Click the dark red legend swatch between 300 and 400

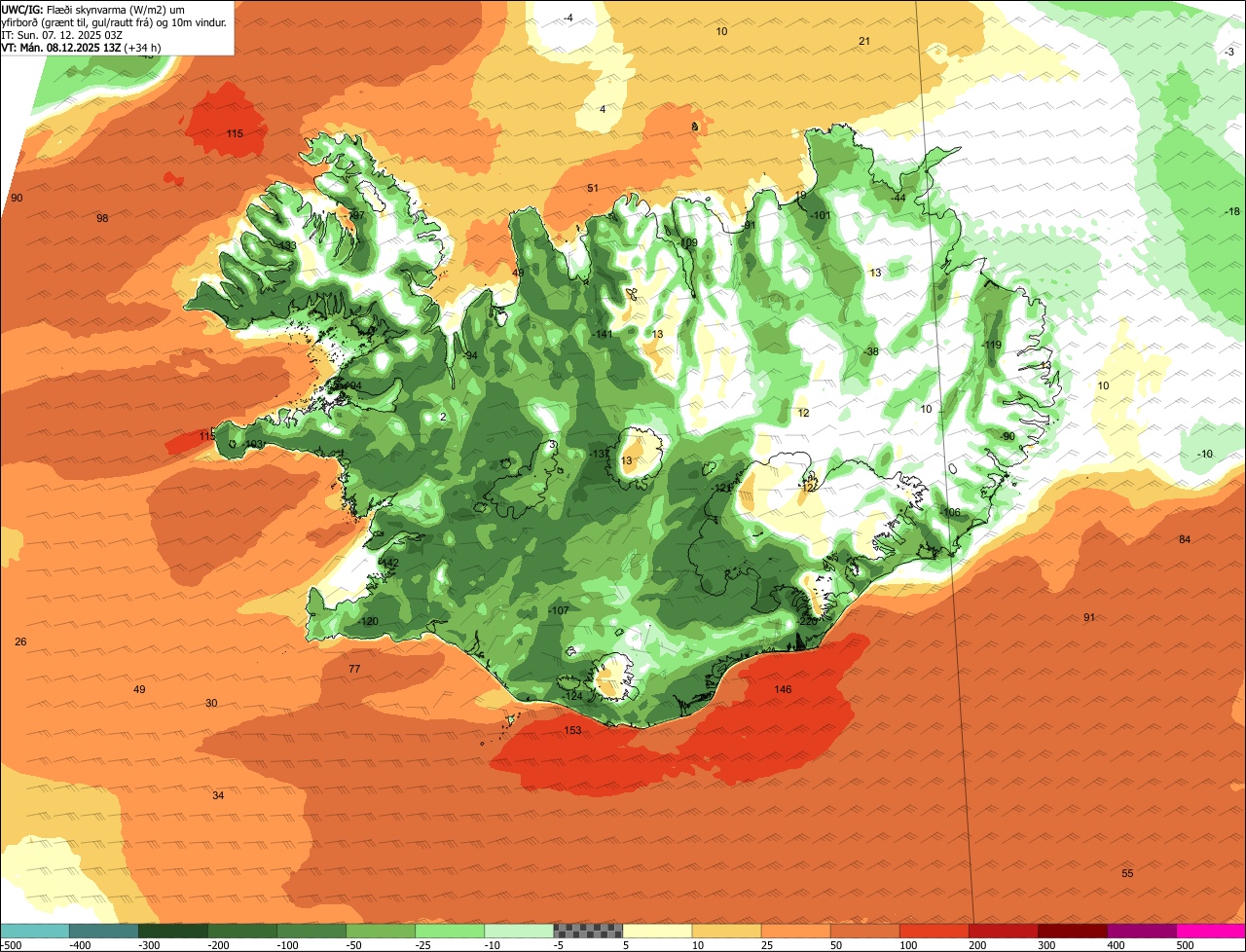(x=1072, y=930)
